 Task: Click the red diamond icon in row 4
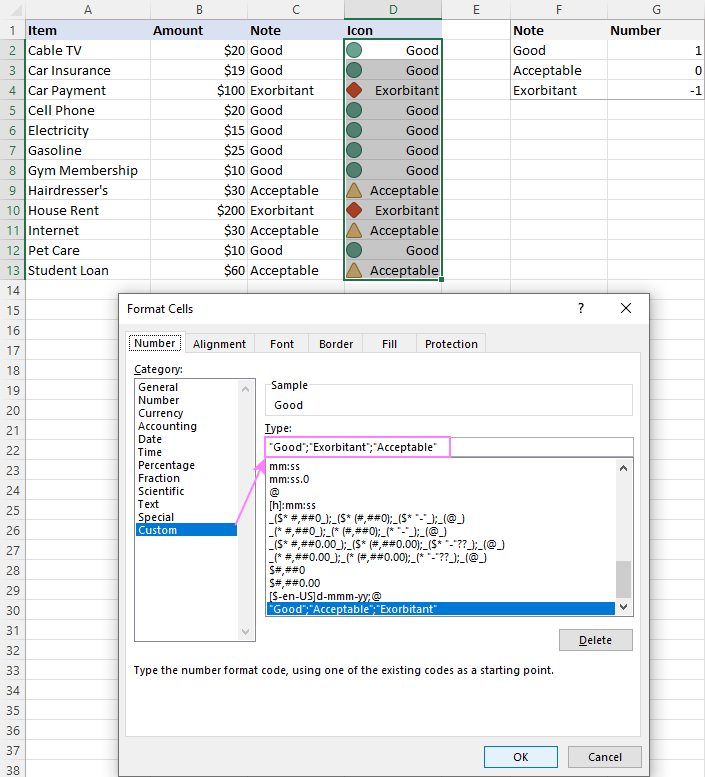pyautogui.click(x=354, y=90)
